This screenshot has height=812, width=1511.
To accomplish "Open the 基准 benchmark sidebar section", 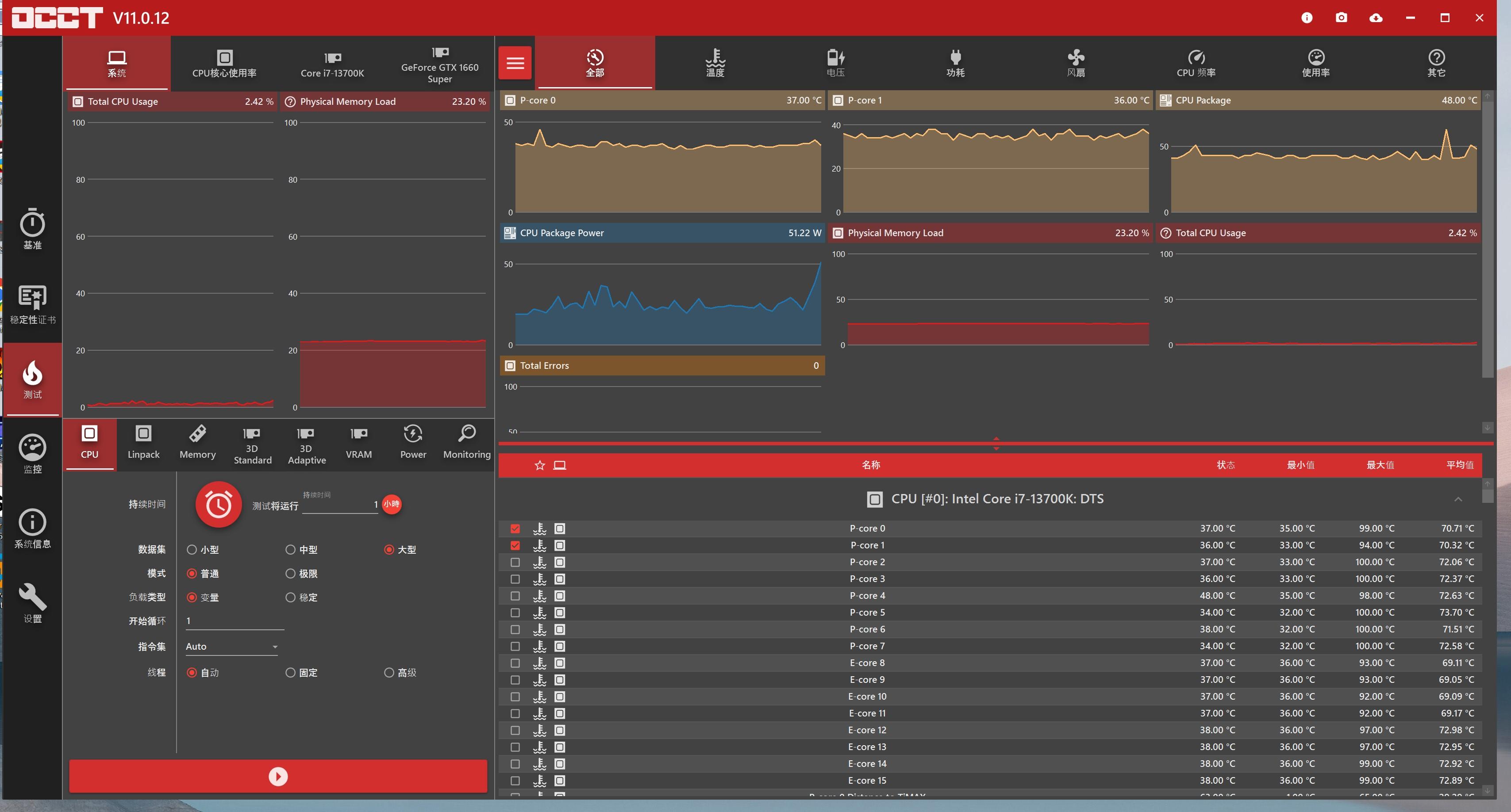I will point(32,229).
